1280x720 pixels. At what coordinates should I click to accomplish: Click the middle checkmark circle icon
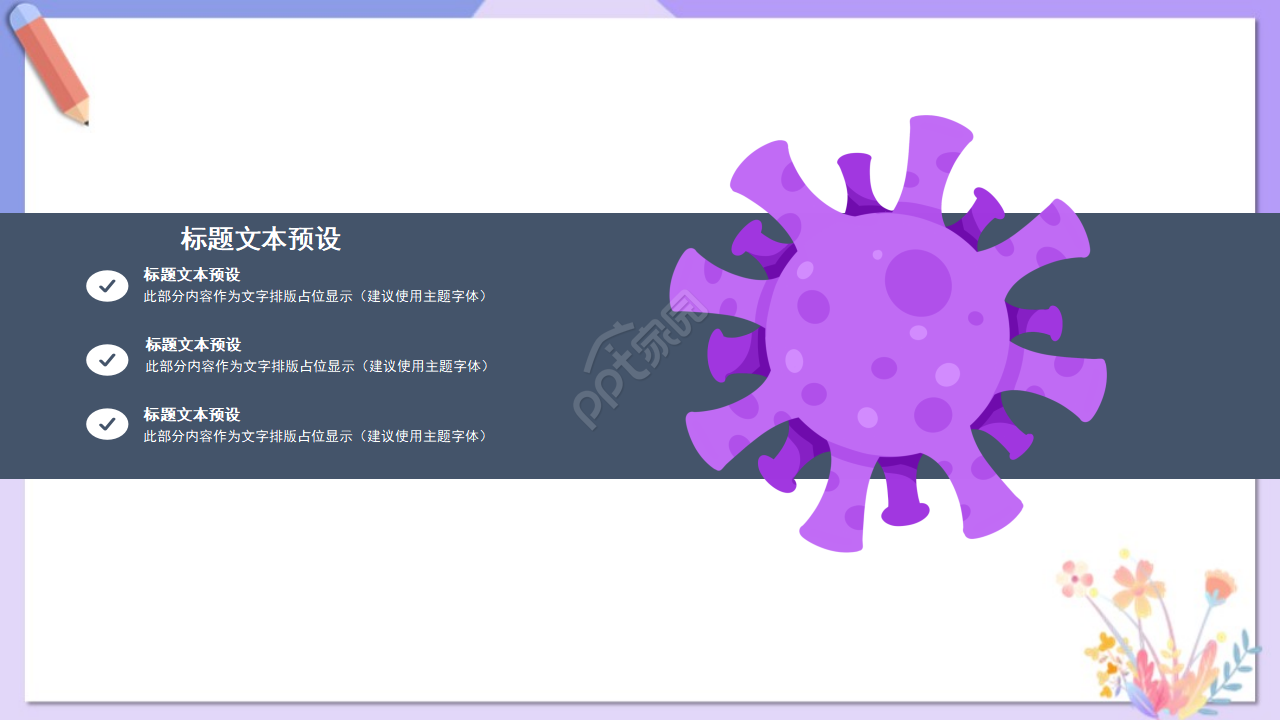107,360
